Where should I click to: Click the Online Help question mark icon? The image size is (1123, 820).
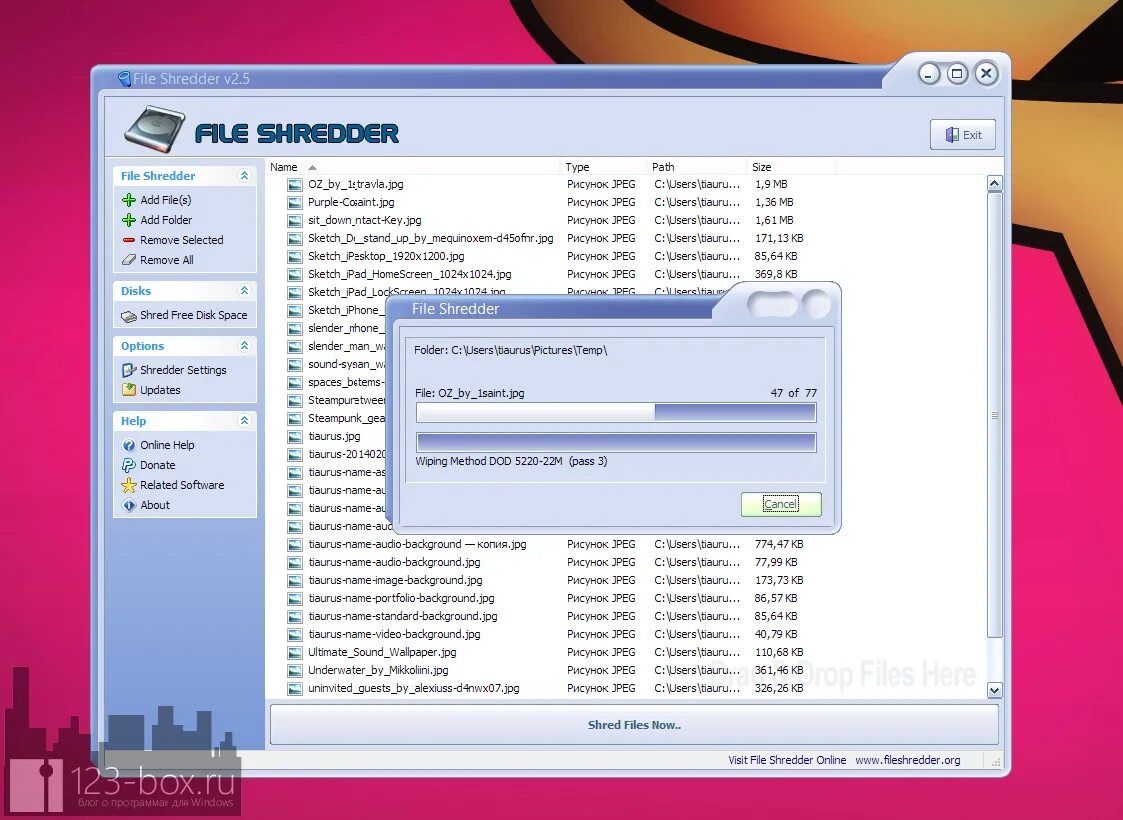(129, 445)
